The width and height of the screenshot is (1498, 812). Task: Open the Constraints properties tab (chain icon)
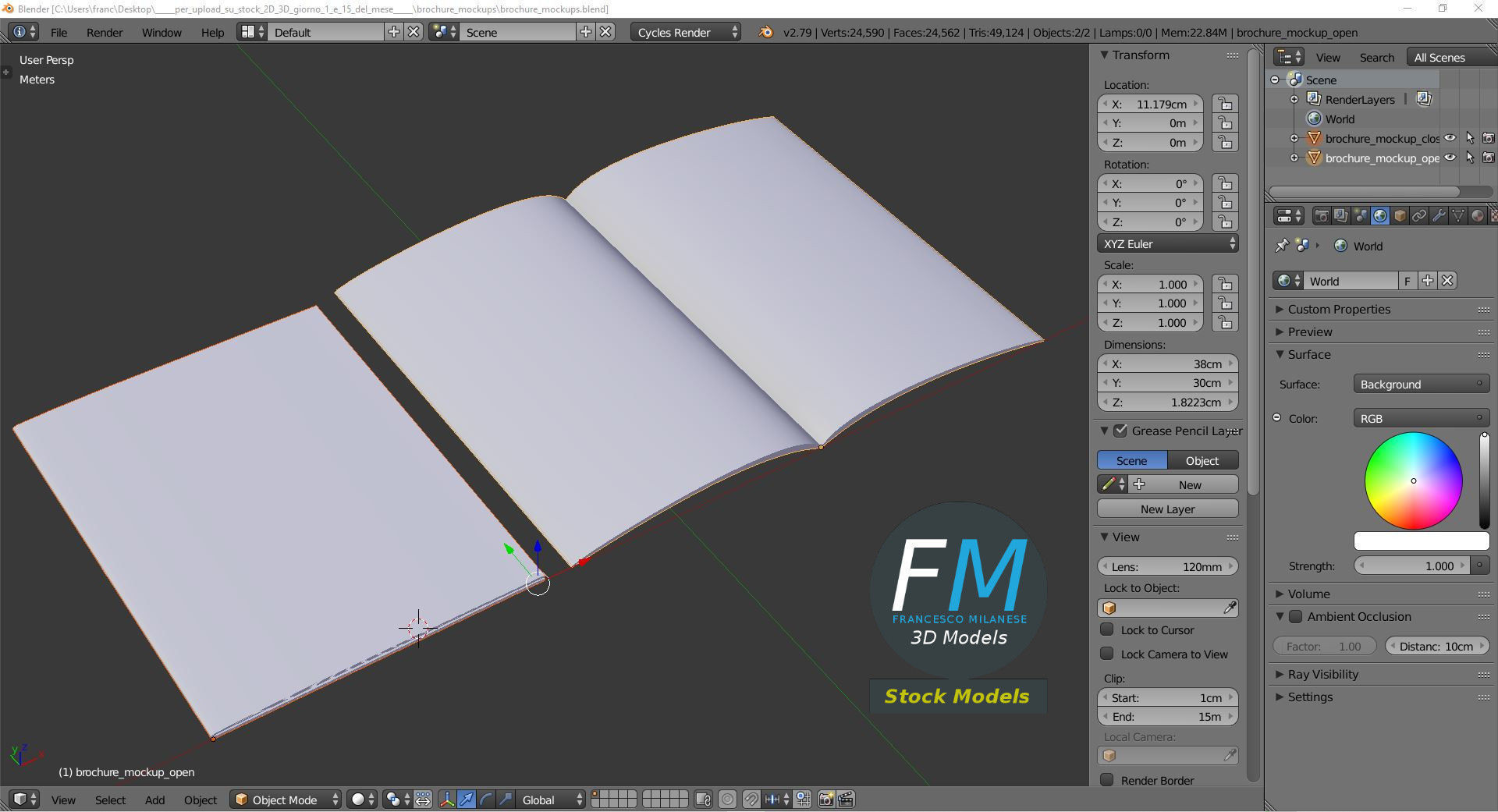coord(1419,215)
